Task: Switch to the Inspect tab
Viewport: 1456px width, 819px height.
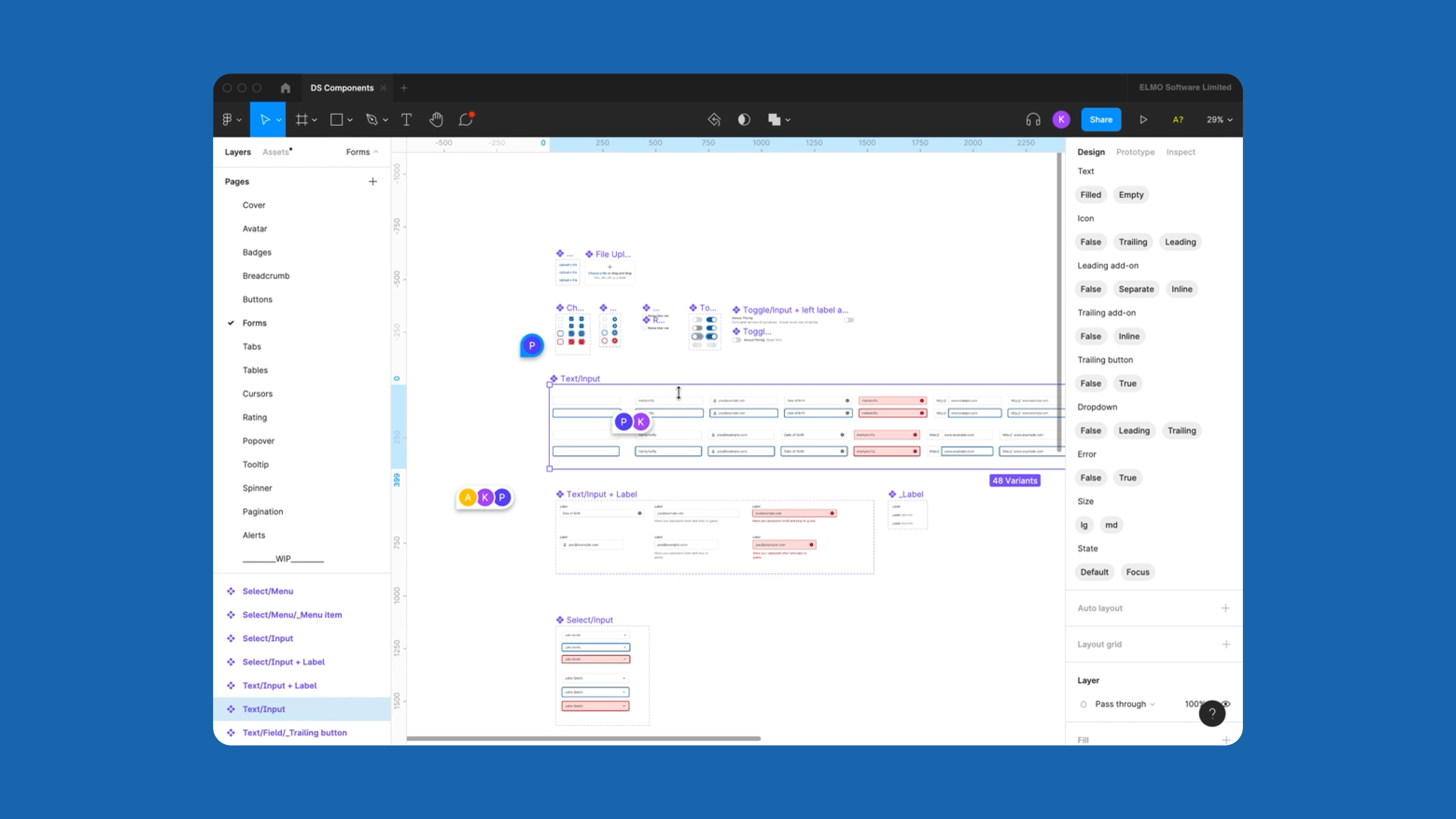Action: (x=1181, y=152)
